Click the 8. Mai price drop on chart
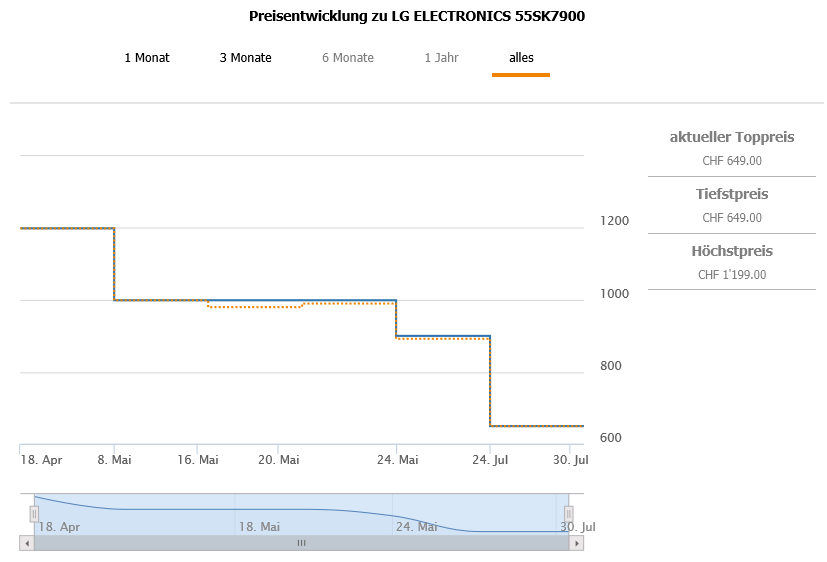 tap(114, 264)
